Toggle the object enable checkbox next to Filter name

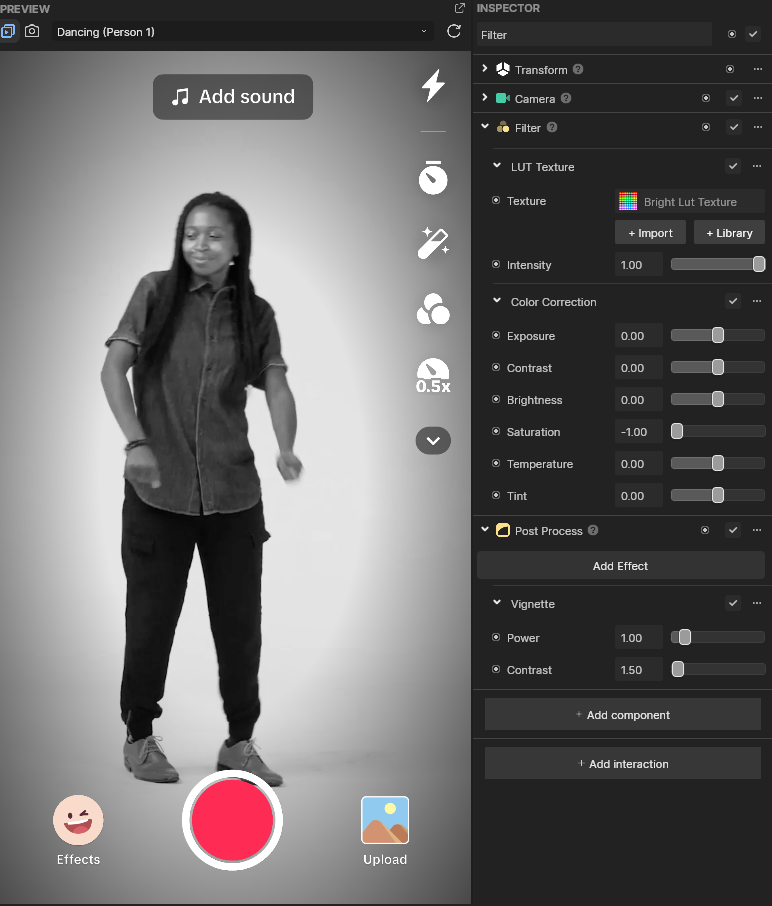click(x=753, y=34)
